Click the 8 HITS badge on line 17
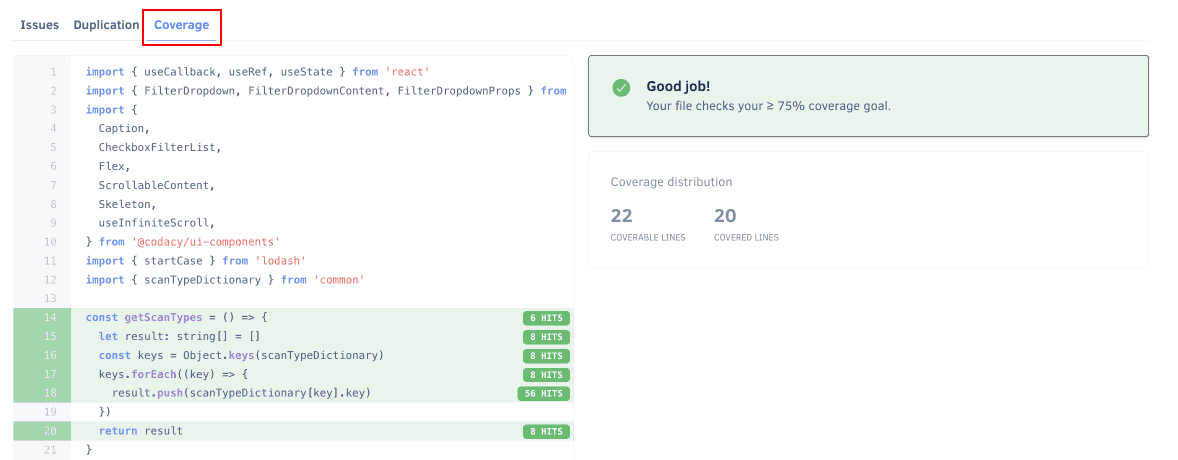 [546, 375]
